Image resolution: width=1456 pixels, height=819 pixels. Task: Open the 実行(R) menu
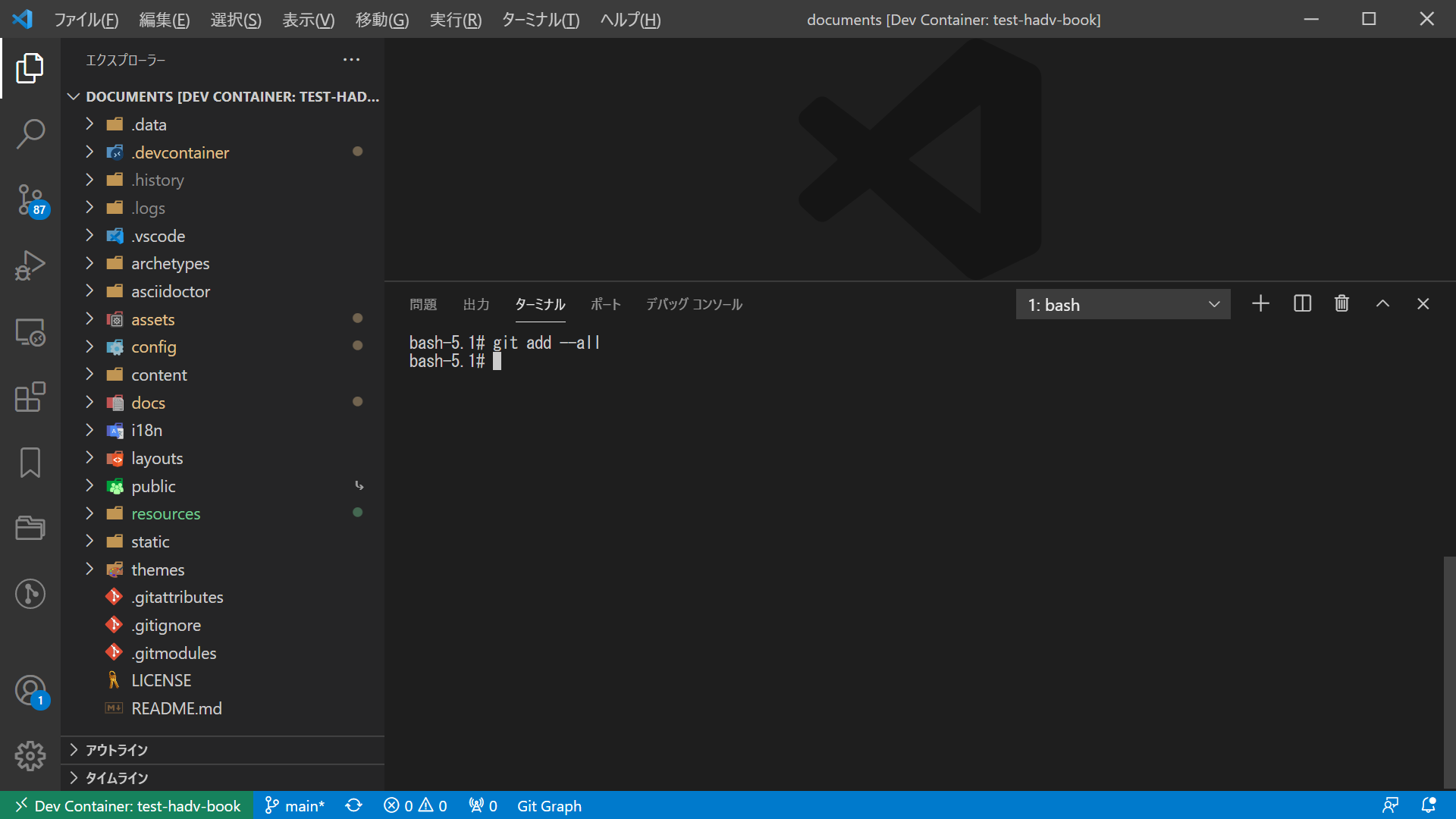455,20
